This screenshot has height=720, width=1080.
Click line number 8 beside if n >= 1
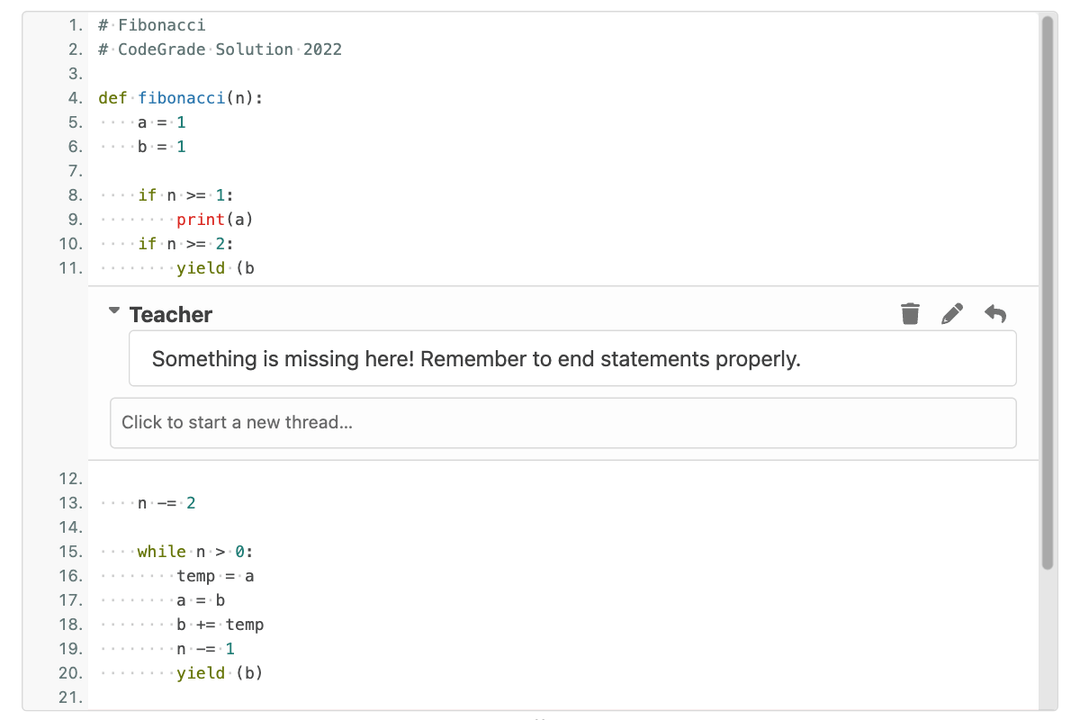point(74,194)
